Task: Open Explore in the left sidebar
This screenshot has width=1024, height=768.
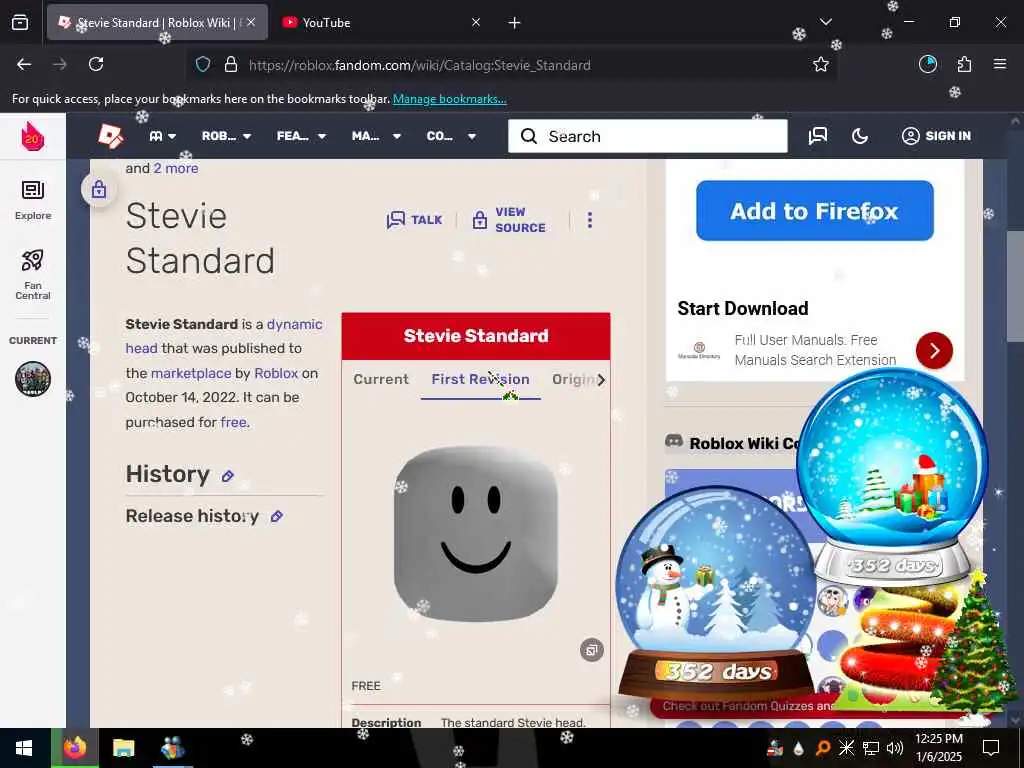Action: (33, 200)
